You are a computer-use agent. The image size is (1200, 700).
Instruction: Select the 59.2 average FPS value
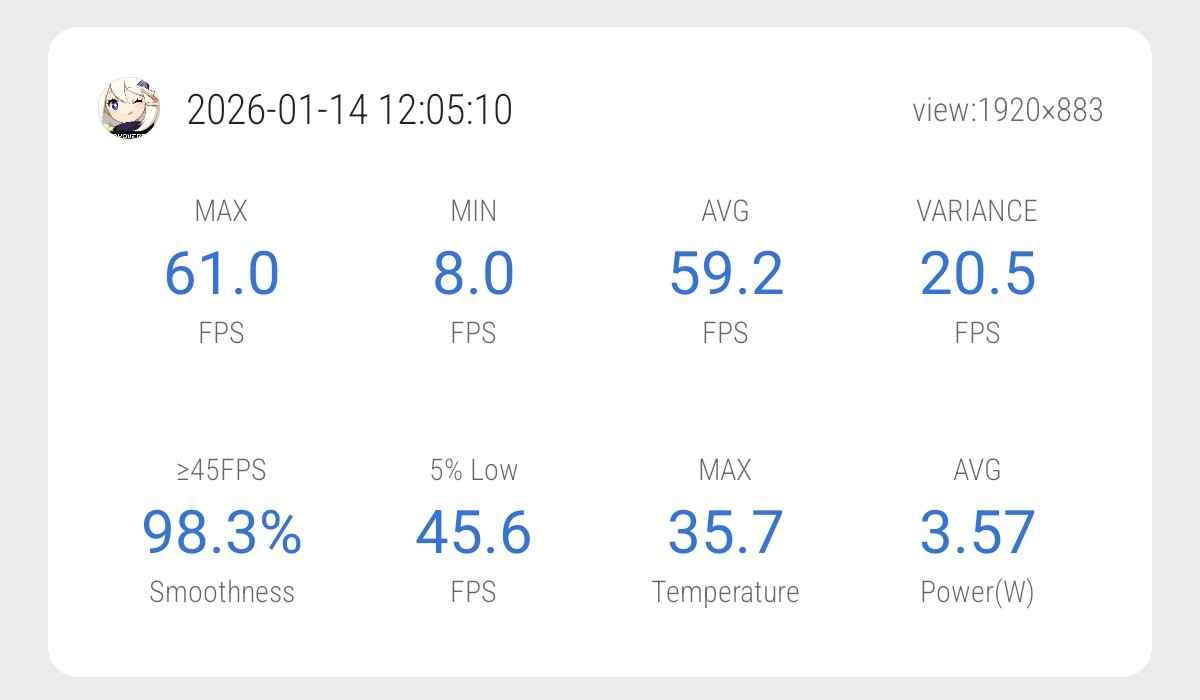pos(725,273)
